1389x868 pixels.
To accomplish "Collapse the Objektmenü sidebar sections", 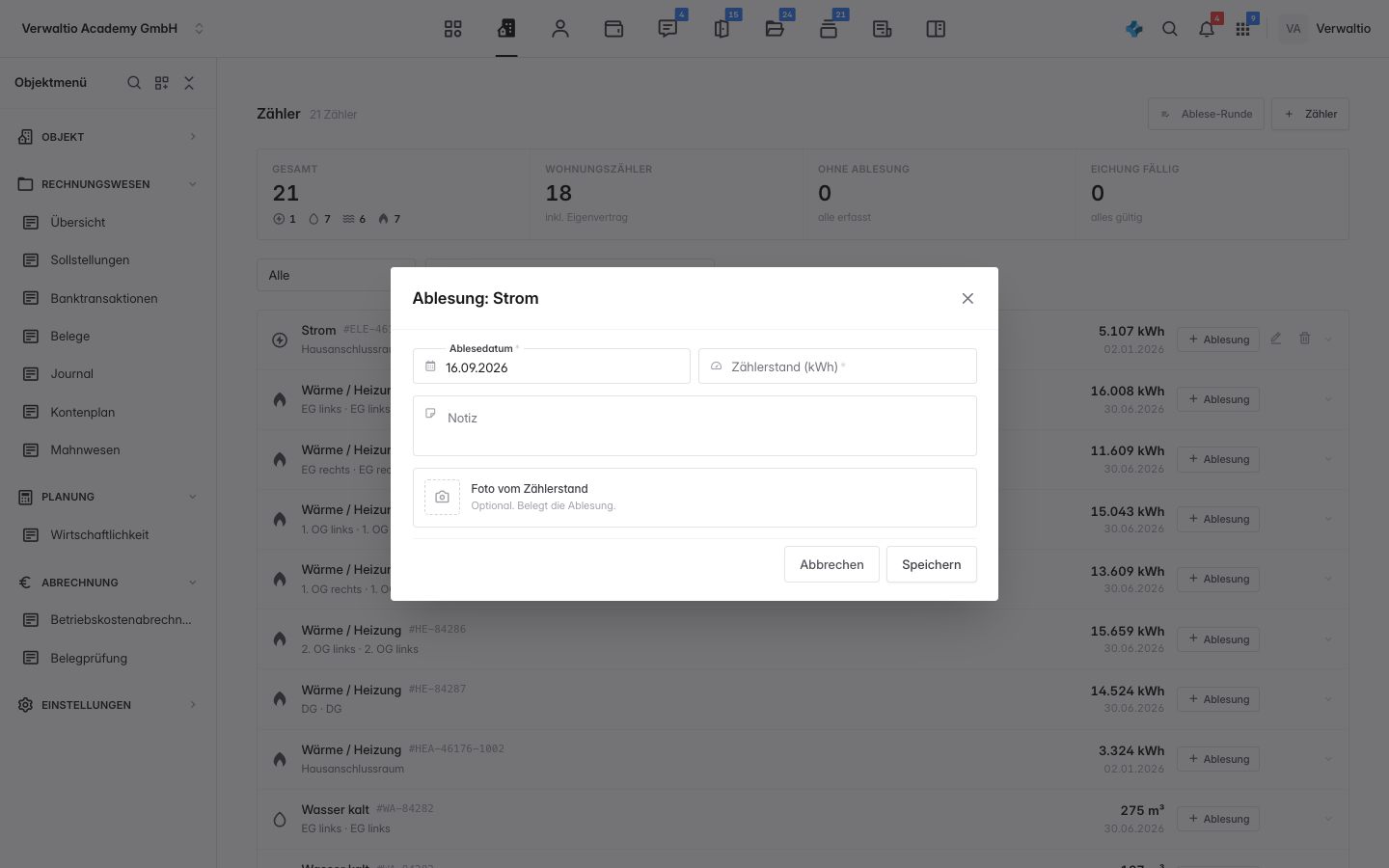I will pyautogui.click(x=189, y=83).
